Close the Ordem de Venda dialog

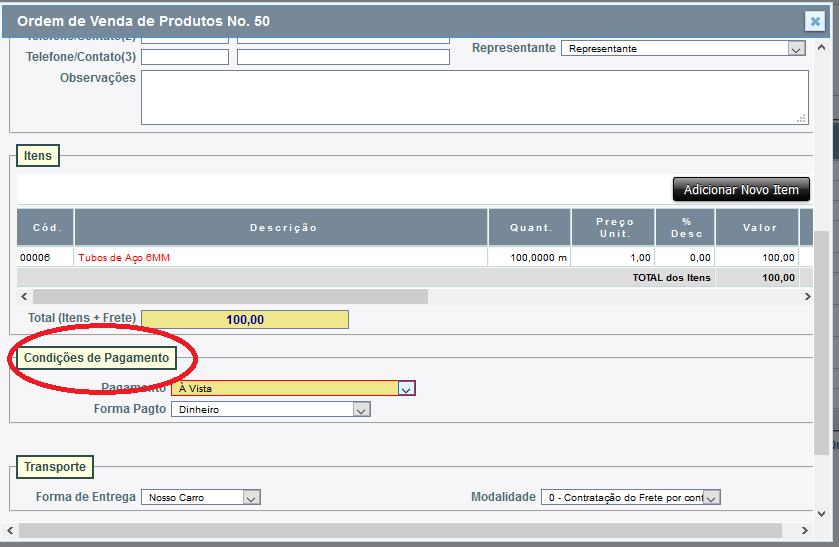click(x=815, y=21)
